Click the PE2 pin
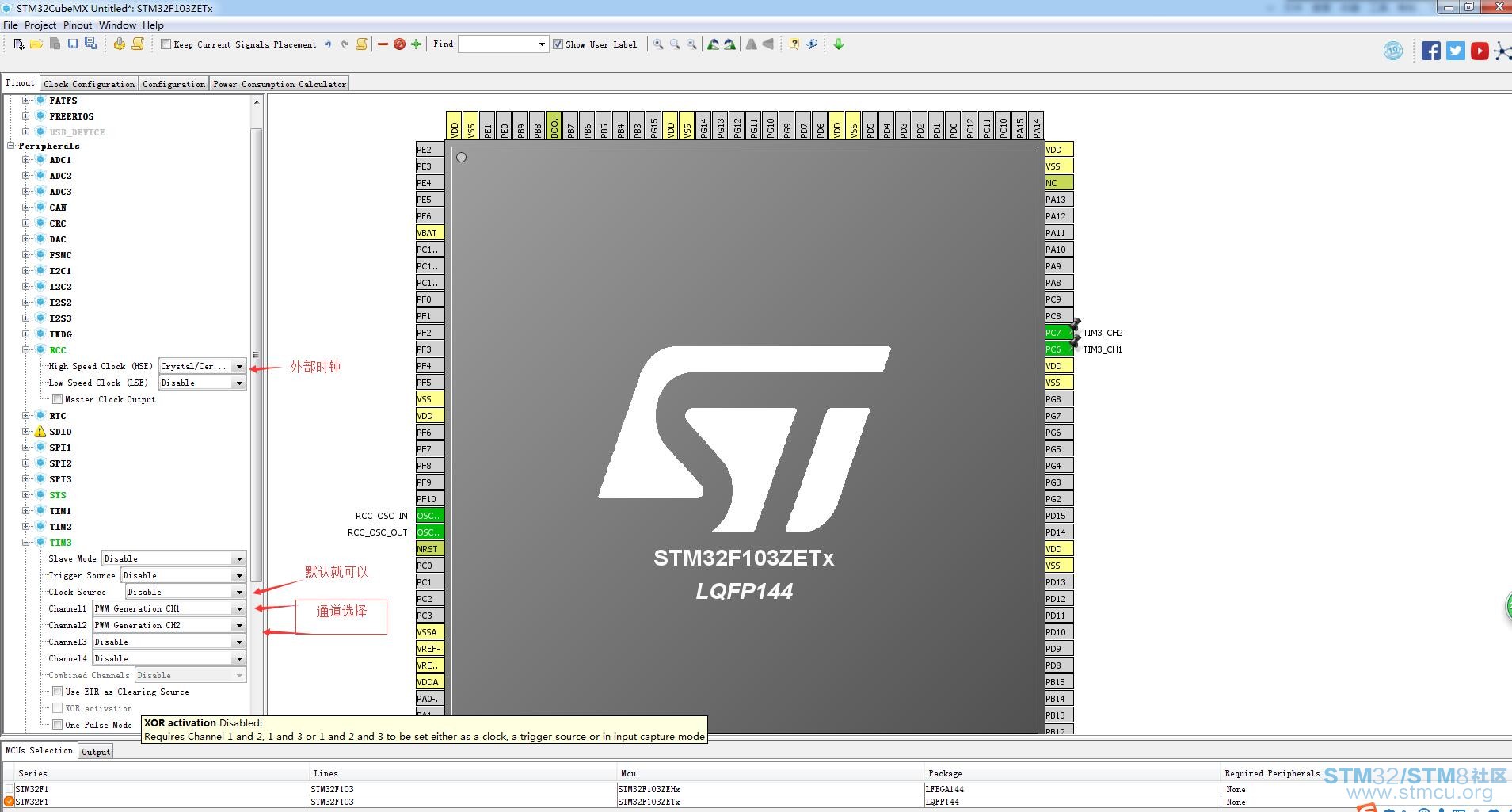Image resolution: width=1512 pixels, height=812 pixels. click(430, 150)
